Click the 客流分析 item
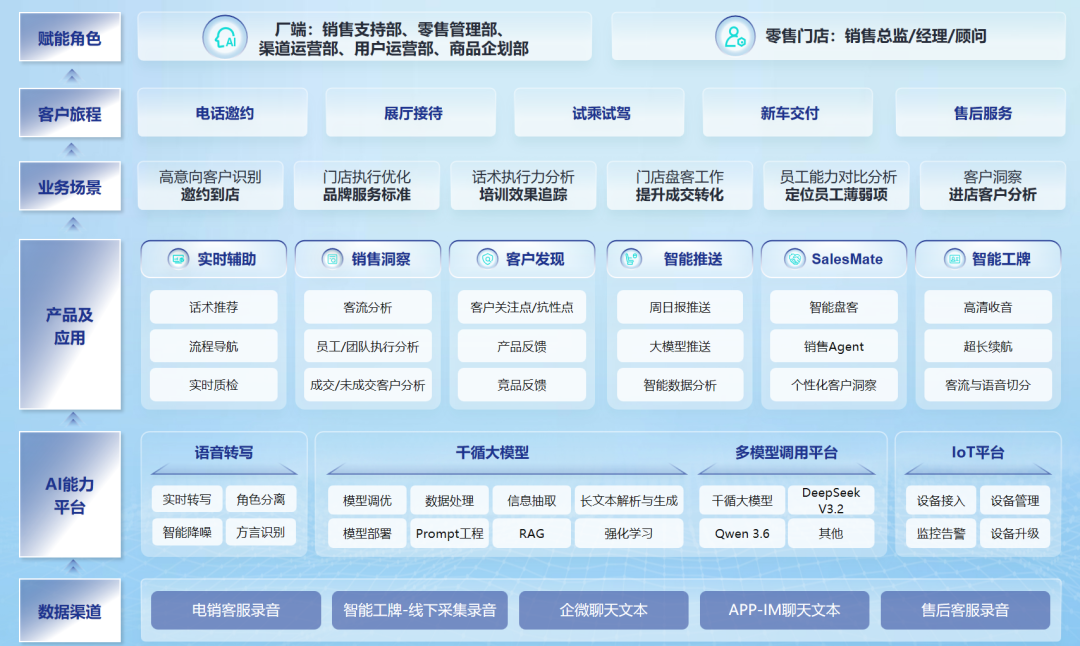 tap(368, 307)
